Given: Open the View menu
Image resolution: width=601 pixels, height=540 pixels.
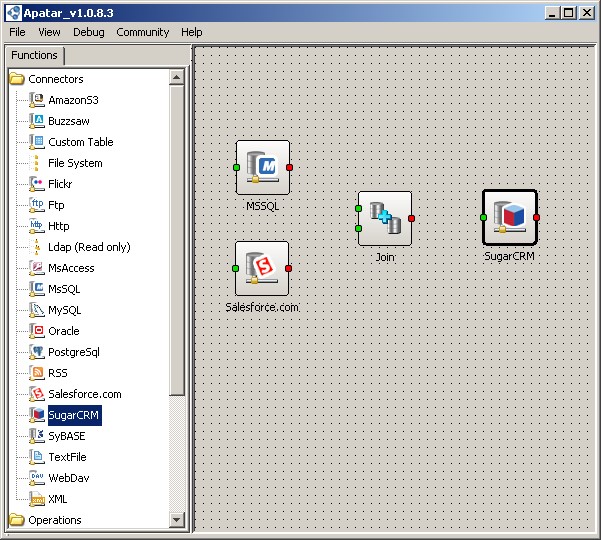Looking at the screenshot, I should 49,32.
